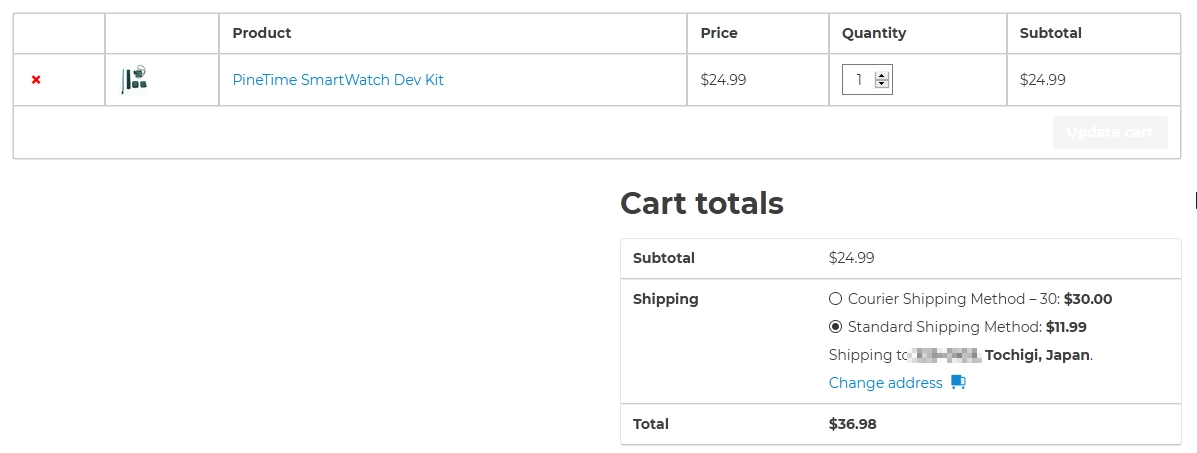Click the Change address link

[x=885, y=383]
